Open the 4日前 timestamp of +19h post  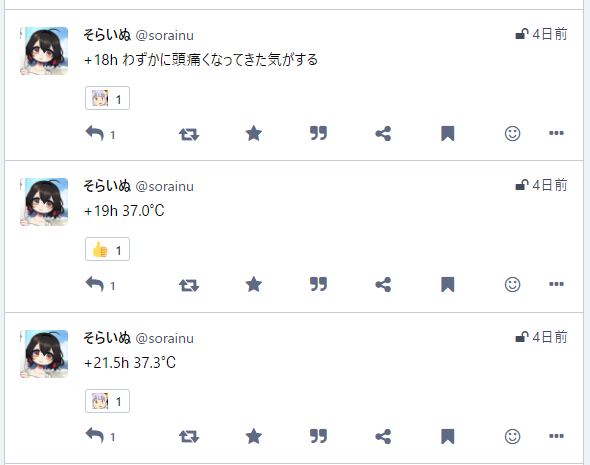[x=550, y=185]
